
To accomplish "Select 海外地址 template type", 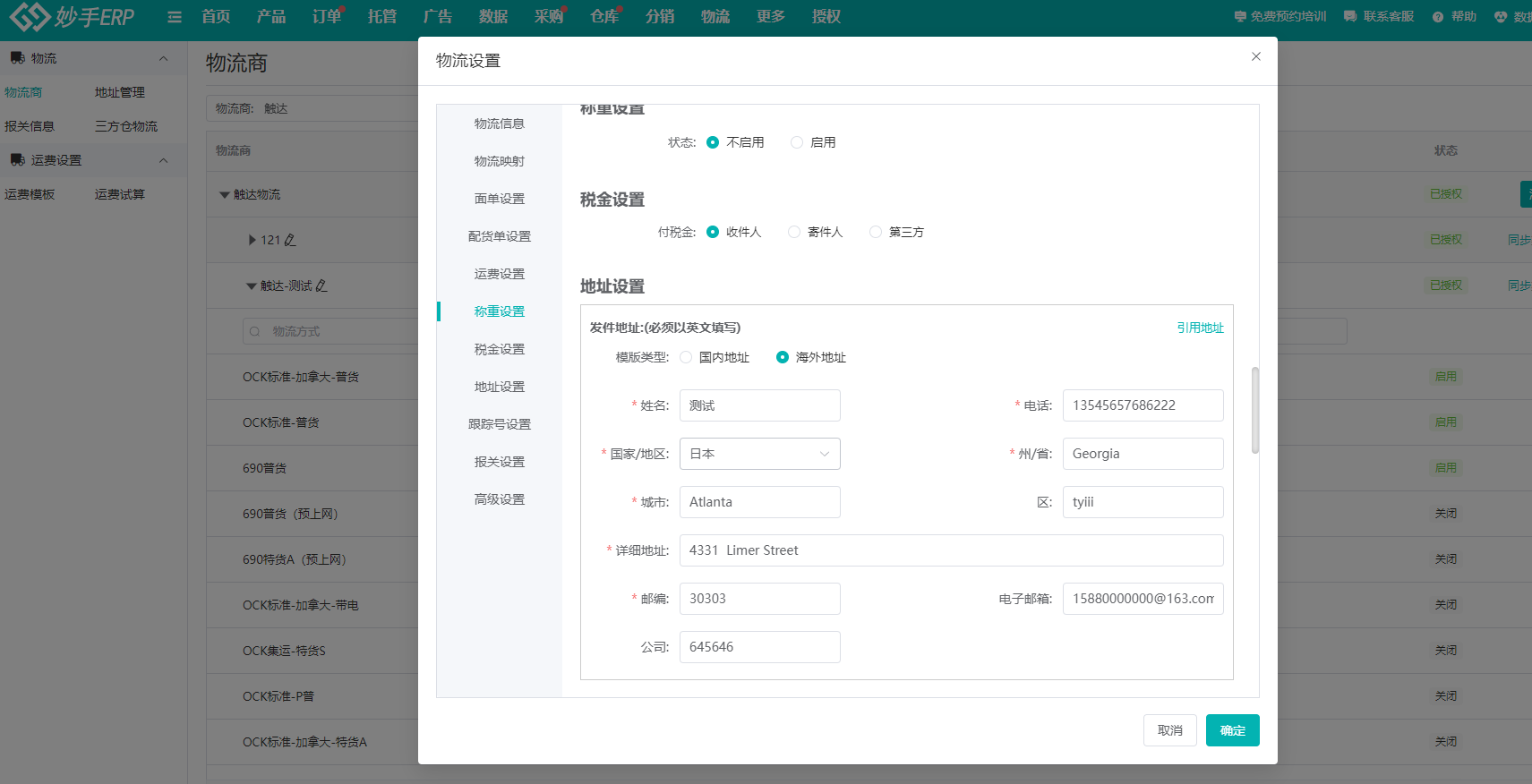I will click(783, 357).
